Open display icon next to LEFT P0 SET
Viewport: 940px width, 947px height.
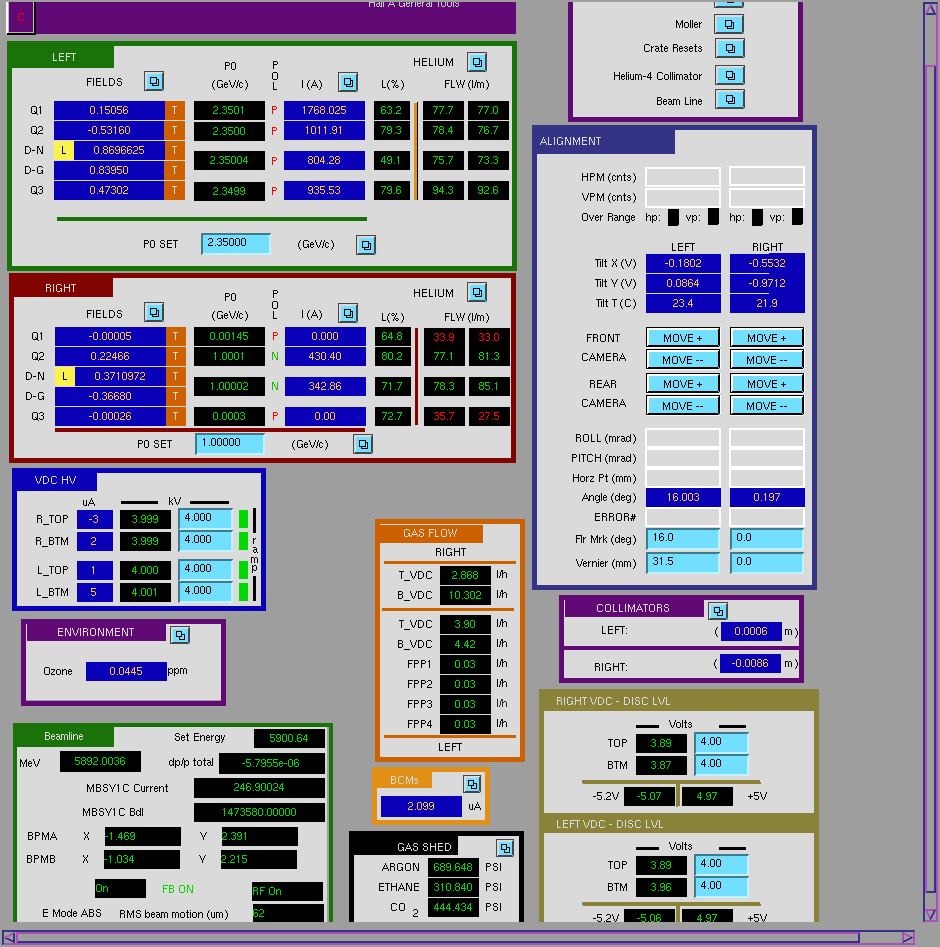pyautogui.click(x=365, y=245)
